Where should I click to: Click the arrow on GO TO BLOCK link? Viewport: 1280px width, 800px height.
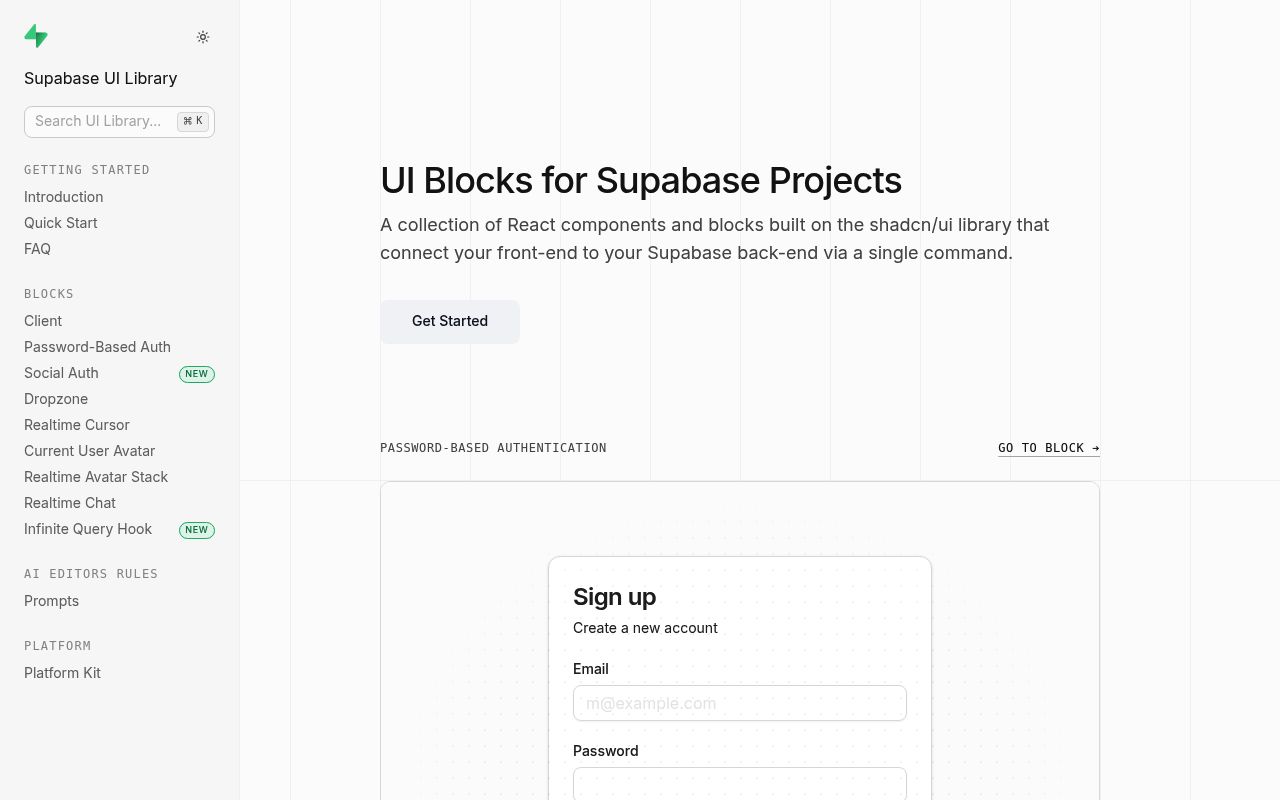[1094, 448]
